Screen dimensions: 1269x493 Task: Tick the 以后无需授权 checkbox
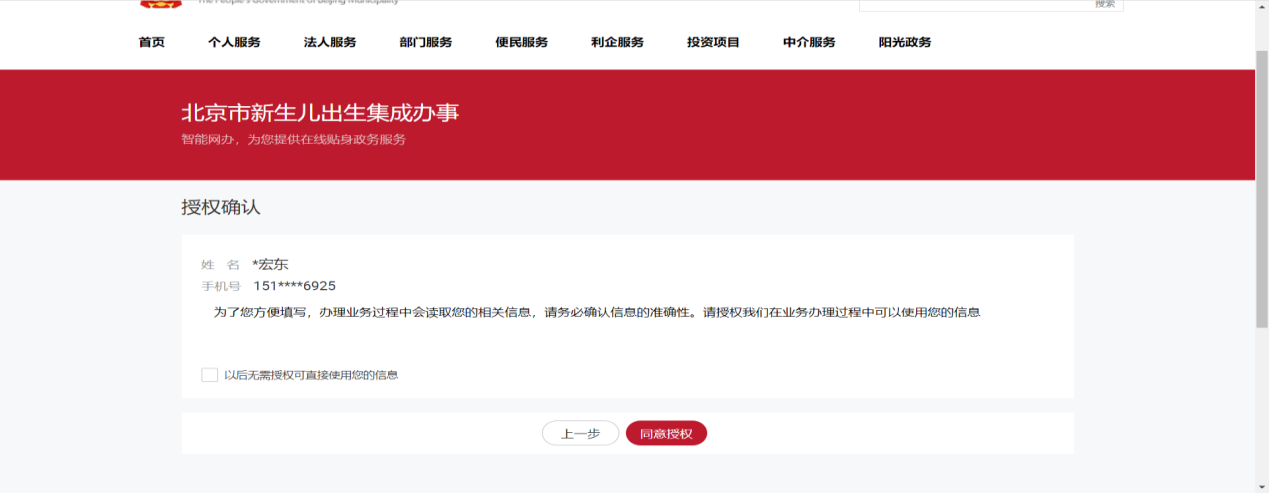[210, 375]
